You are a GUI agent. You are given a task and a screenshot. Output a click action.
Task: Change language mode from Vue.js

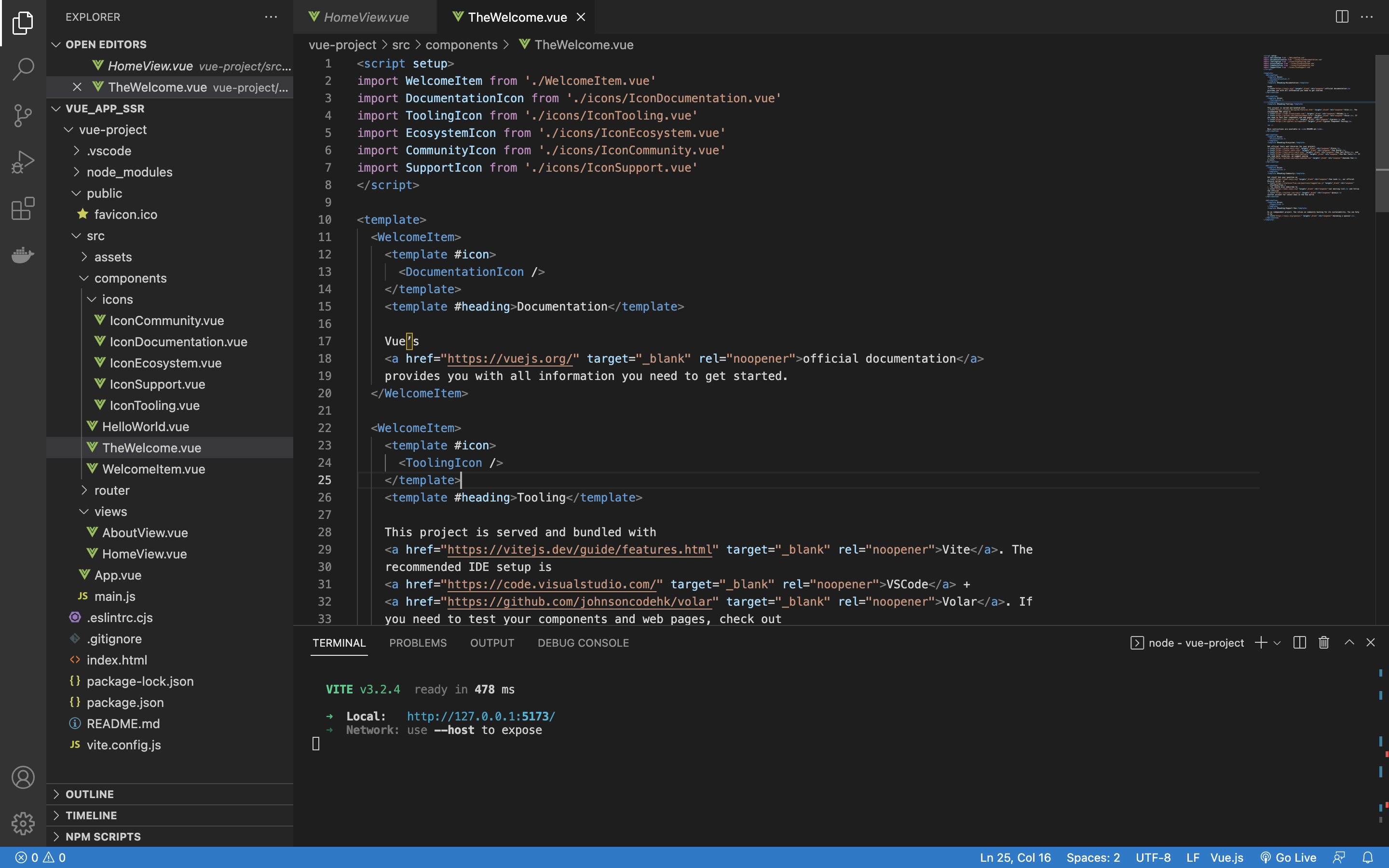click(x=1226, y=857)
